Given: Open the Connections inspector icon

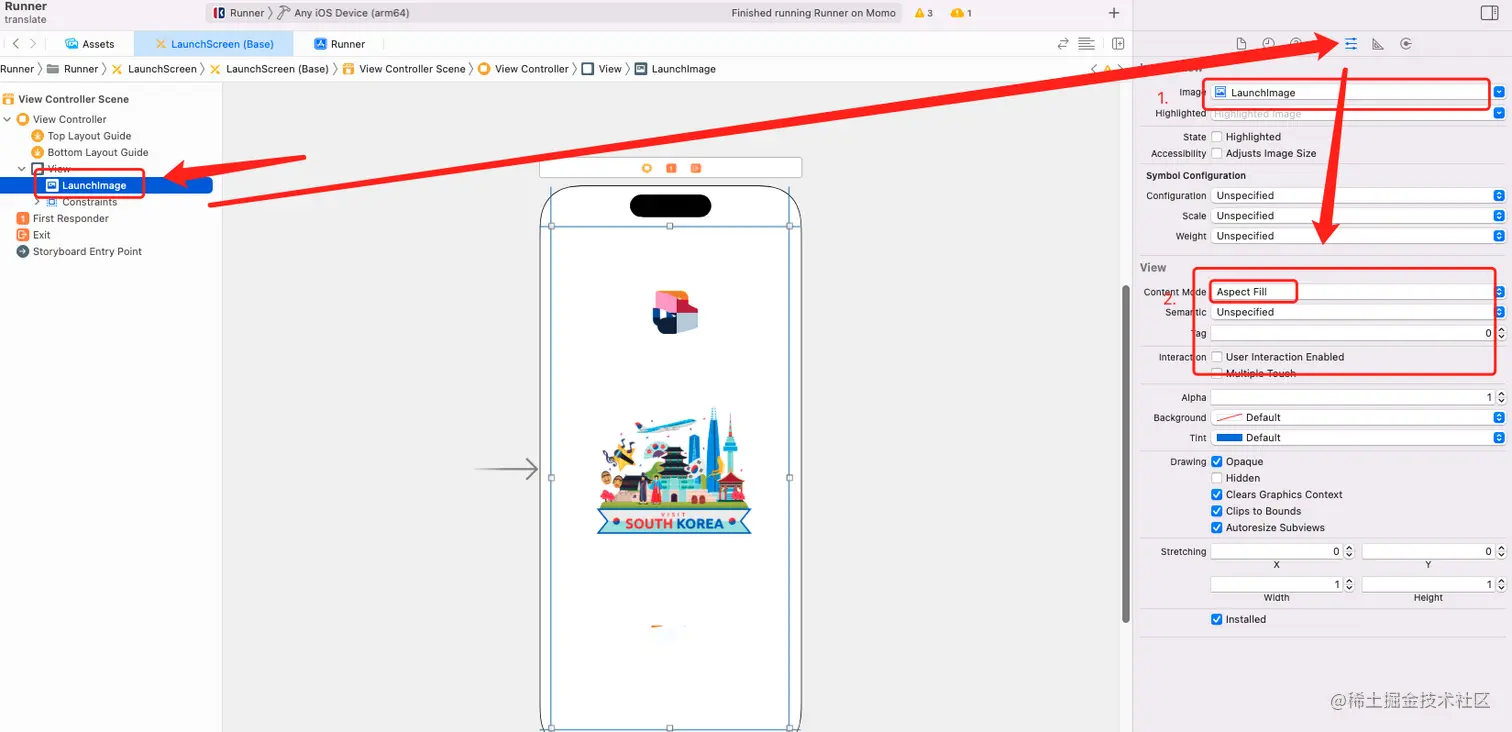Looking at the screenshot, I should tap(1406, 44).
